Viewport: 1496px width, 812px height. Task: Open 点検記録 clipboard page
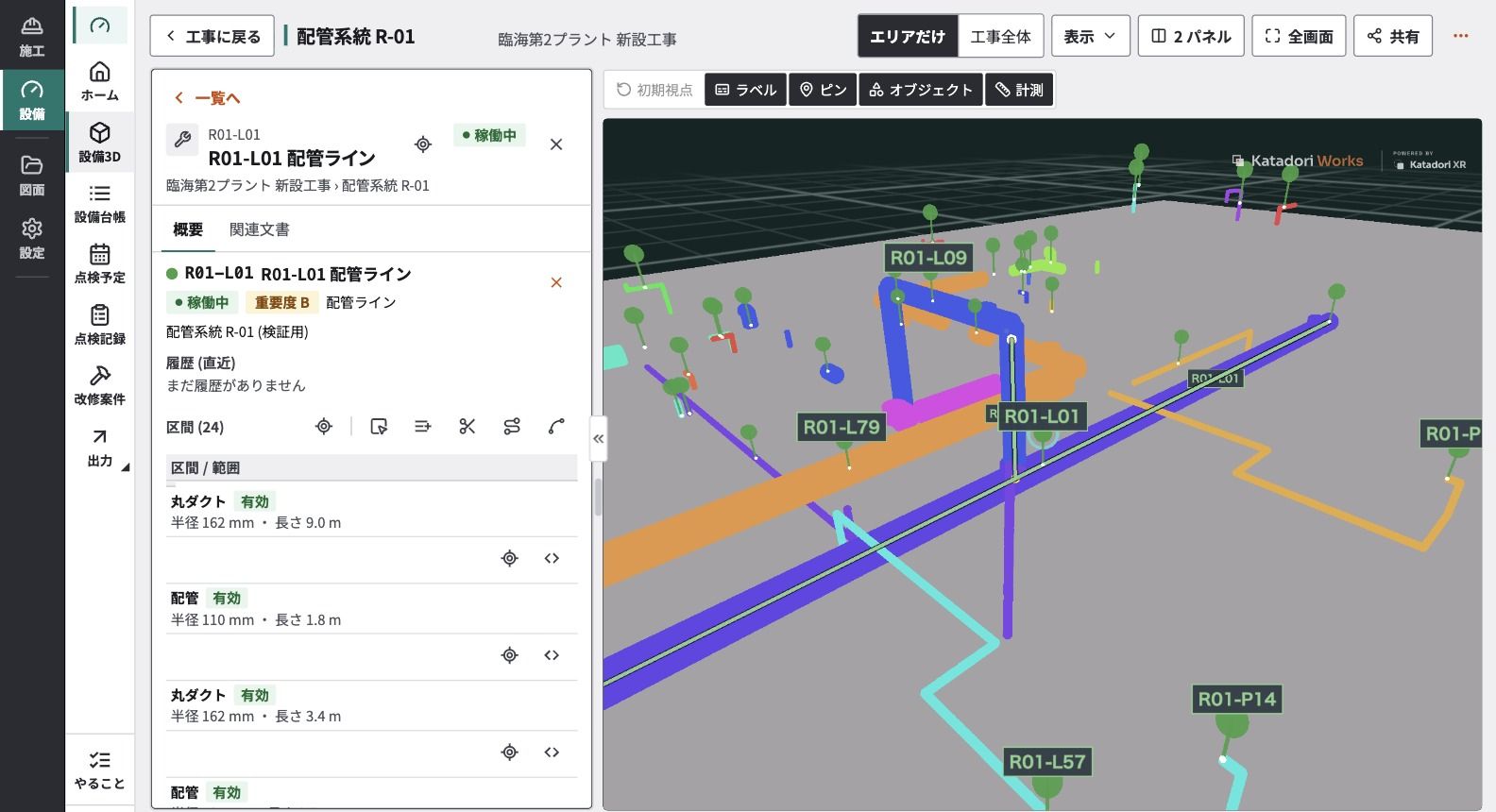(x=100, y=324)
